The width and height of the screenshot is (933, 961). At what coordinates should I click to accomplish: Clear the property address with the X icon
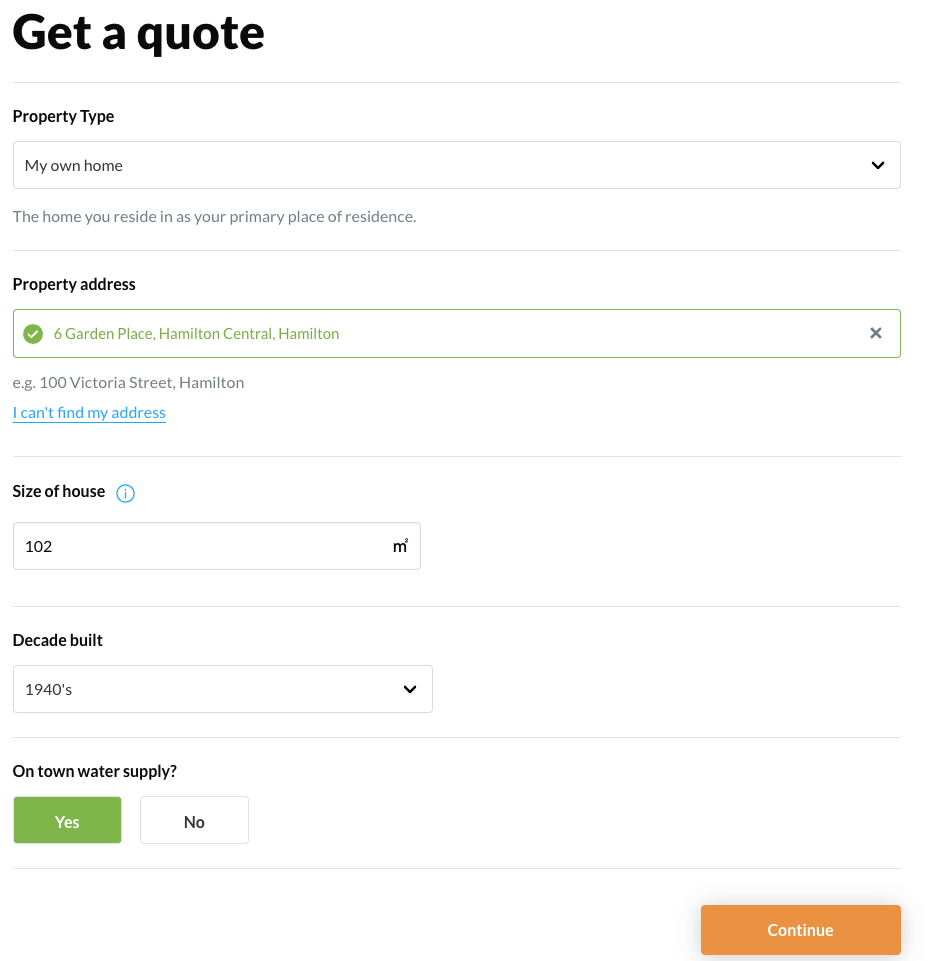tap(876, 333)
